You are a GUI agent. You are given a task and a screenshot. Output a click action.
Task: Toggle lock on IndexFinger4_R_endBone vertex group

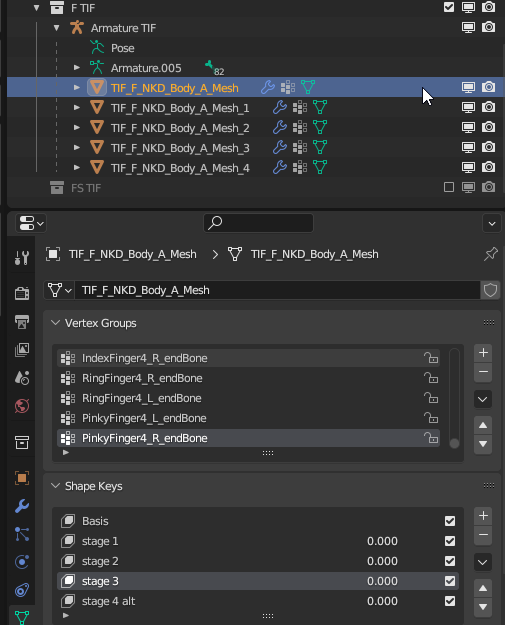tap(431, 358)
